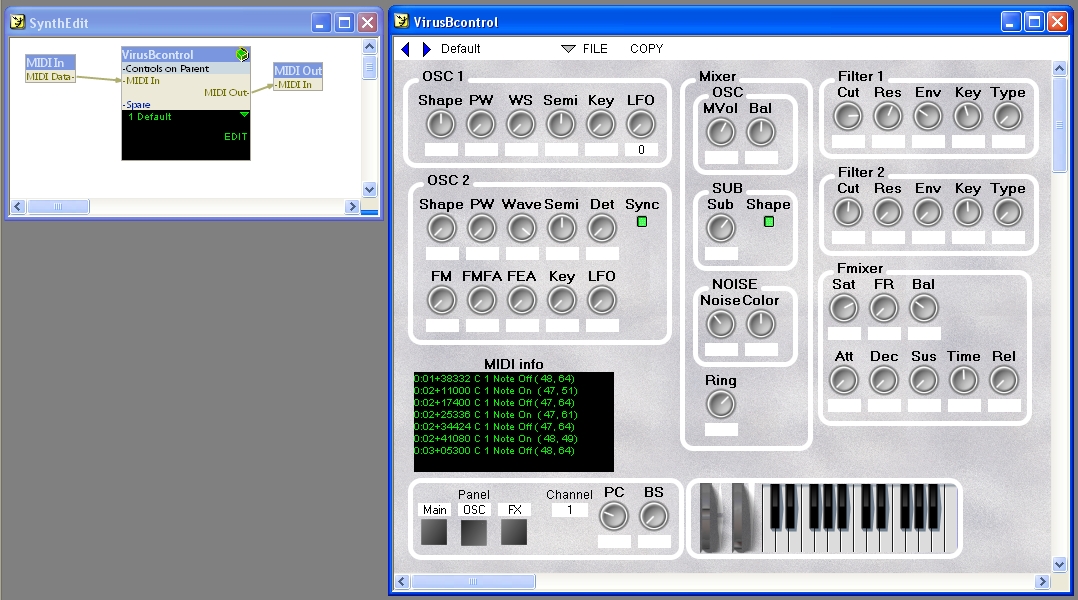This screenshot has height=600, width=1078.
Task: Click the COPY button
Action: [646, 49]
